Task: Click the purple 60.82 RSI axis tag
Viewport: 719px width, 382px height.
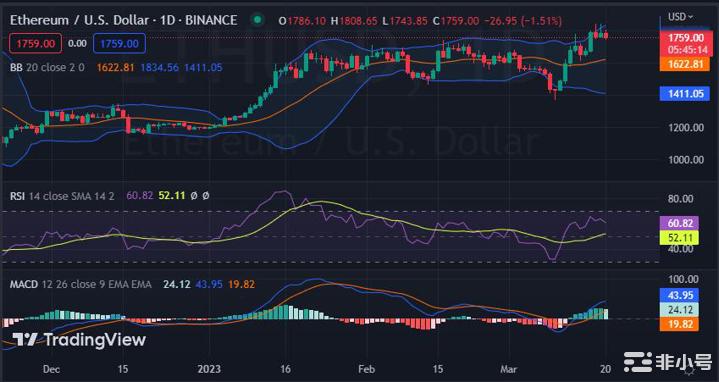Action: coord(679,223)
